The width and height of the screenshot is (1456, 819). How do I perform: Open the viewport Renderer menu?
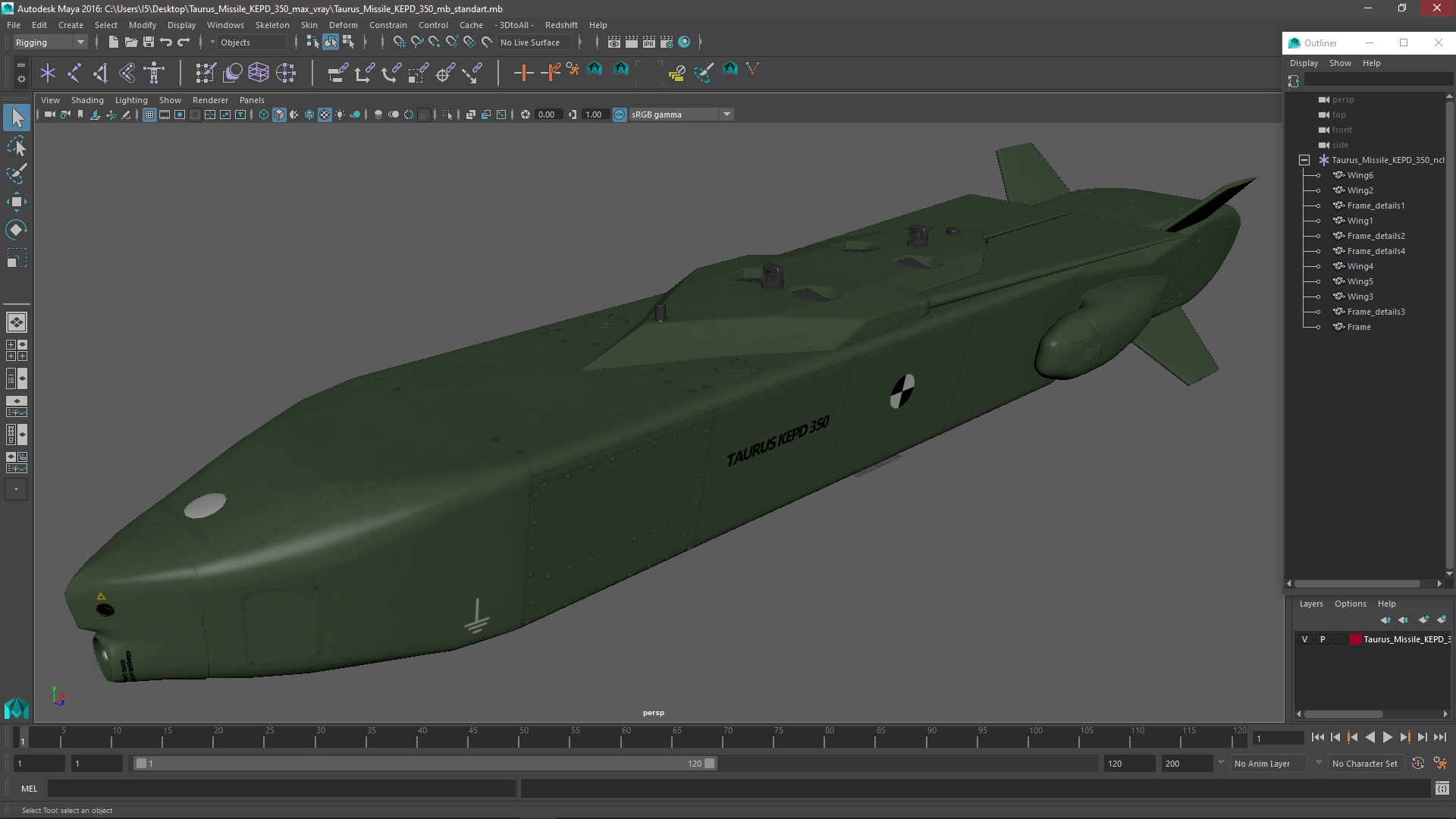point(210,100)
